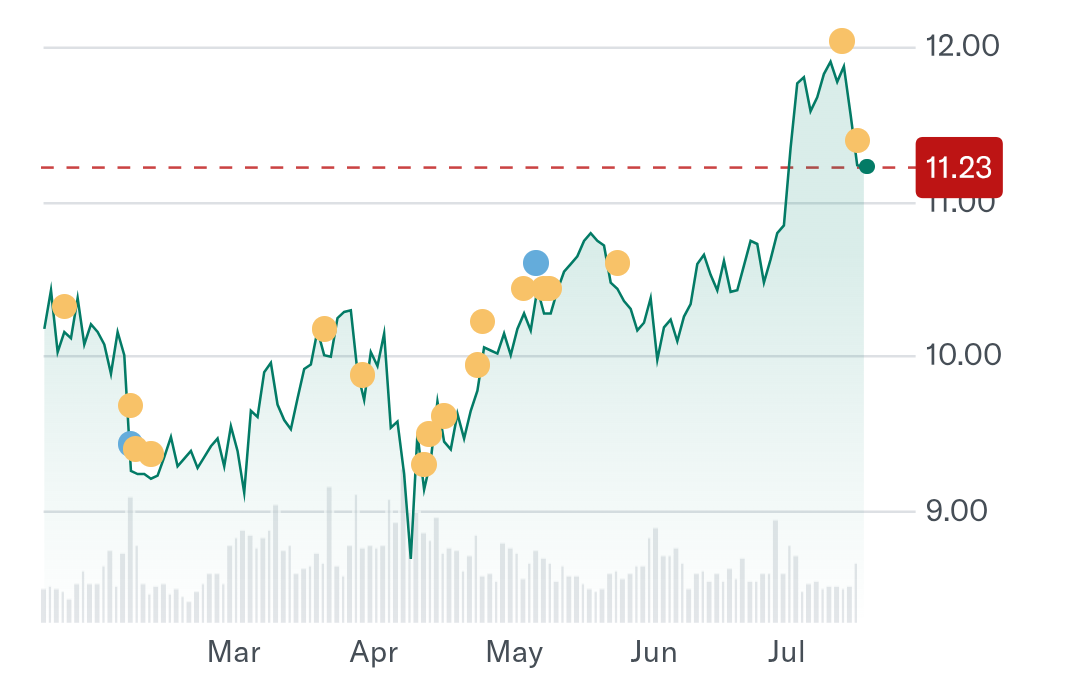Click the 9.00 price axis label
Viewport: 1080px width, 689px height.
pyautogui.click(x=959, y=511)
